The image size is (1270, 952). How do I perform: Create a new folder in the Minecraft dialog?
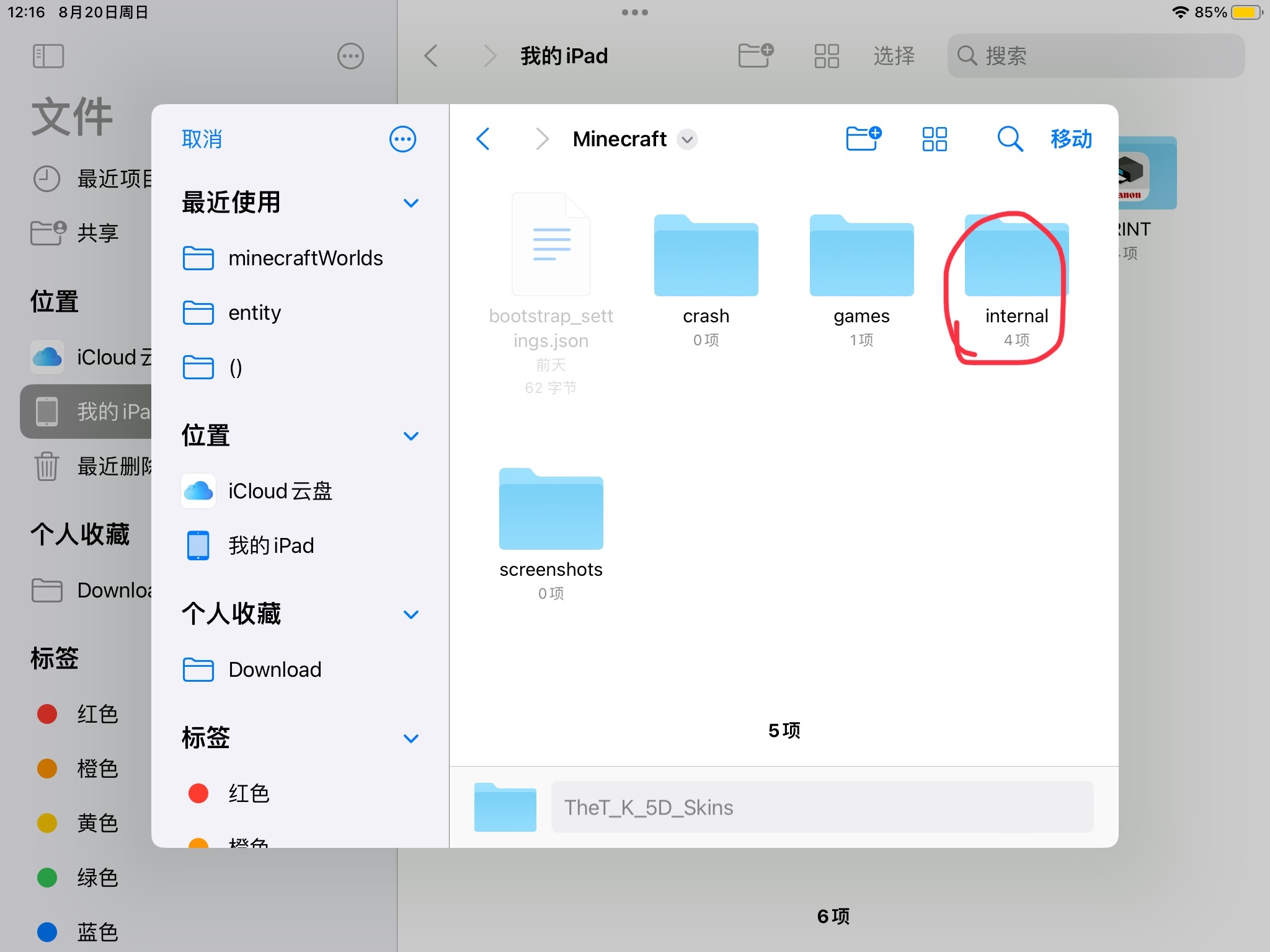point(864,139)
